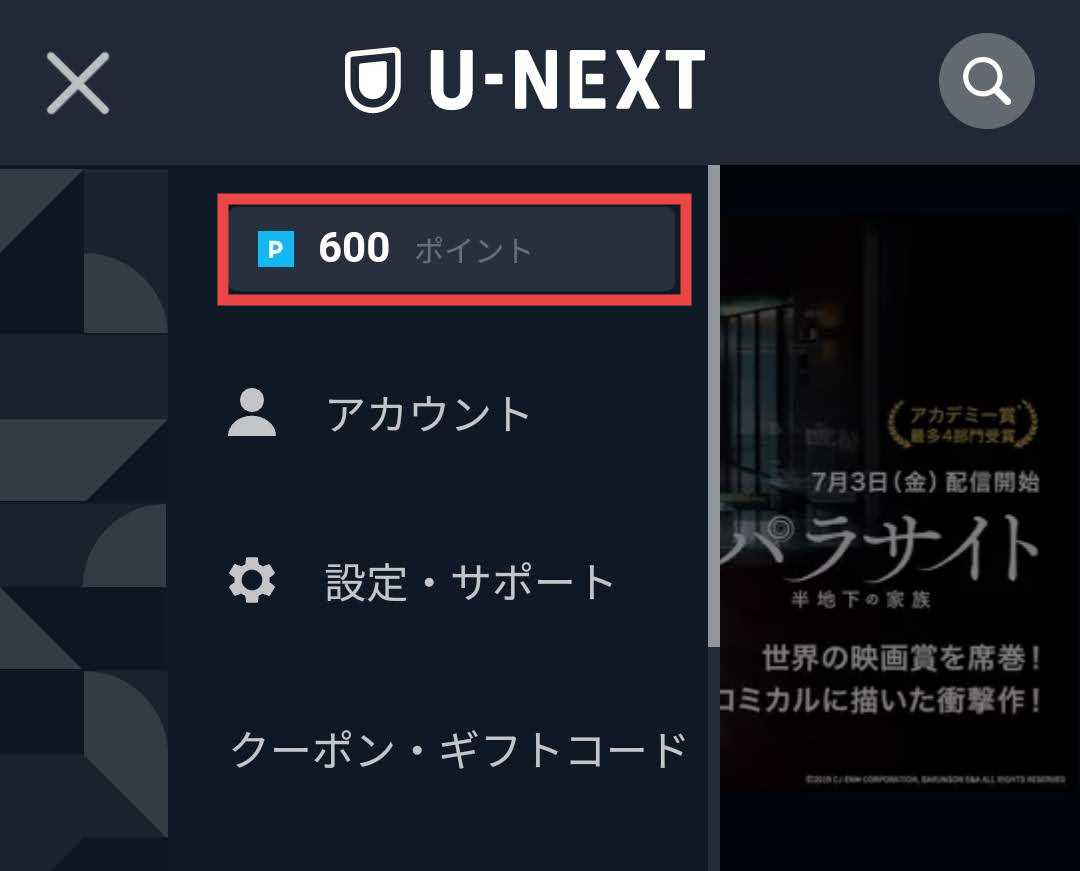Open search with the magnifying glass icon
Image resolution: width=1080 pixels, height=871 pixels.
[x=986, y=81]
